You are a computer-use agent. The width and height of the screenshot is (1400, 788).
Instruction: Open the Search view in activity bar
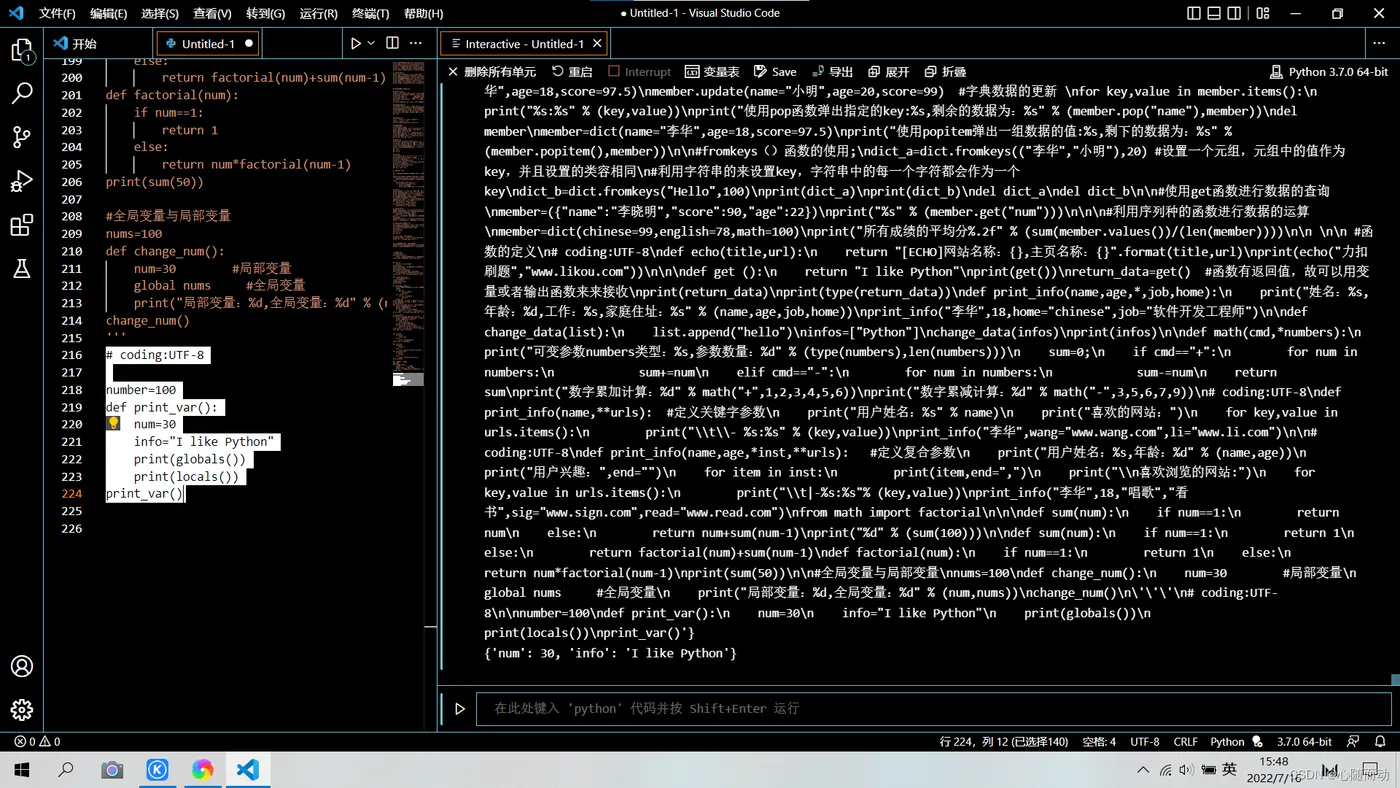[x=21, y=93]
